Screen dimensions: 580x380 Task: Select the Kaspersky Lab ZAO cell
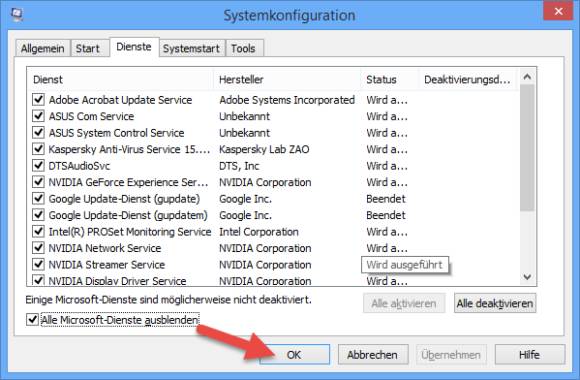click(264, 149)
